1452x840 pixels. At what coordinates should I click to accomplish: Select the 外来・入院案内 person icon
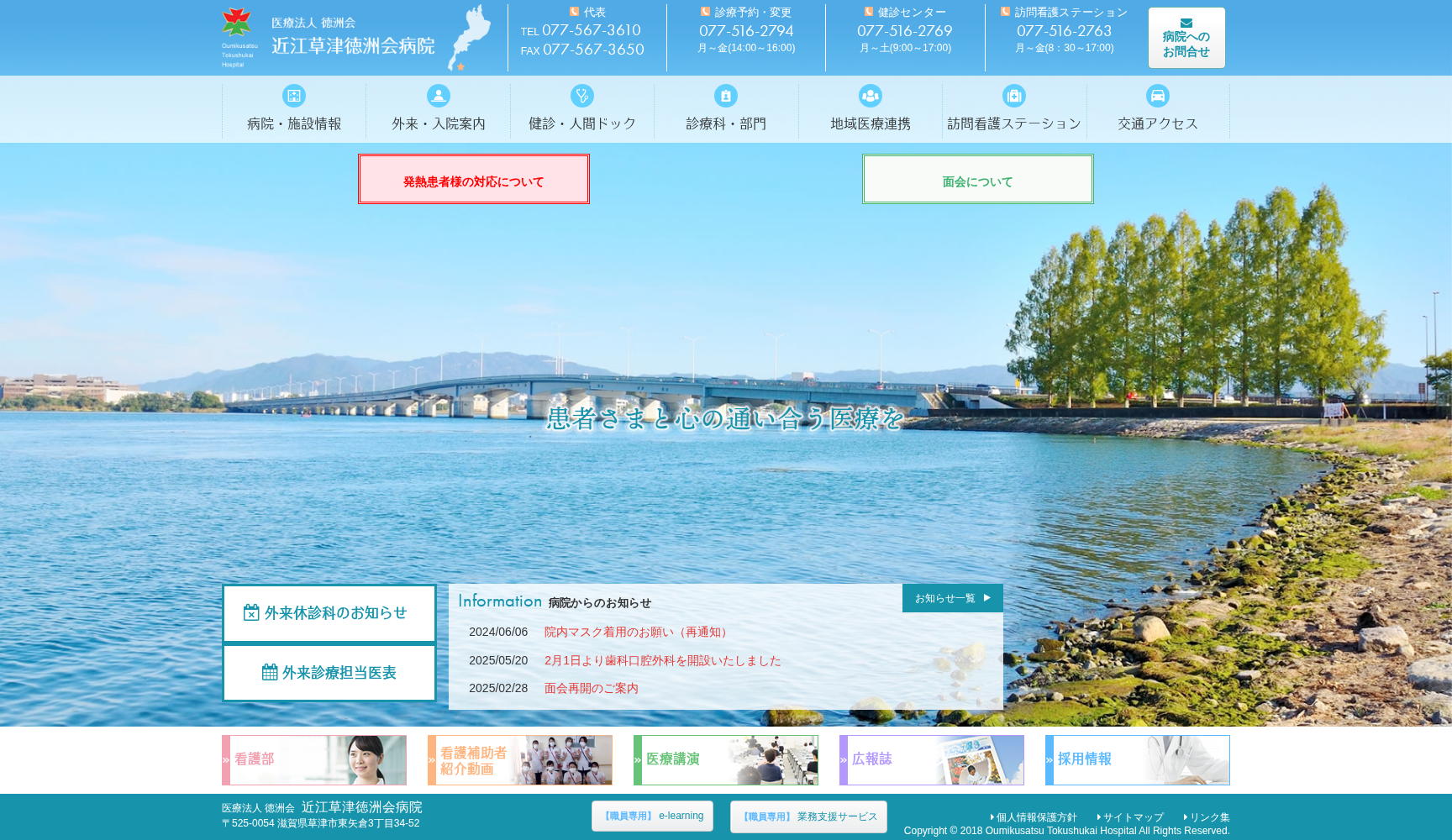[x=438, y=95]
